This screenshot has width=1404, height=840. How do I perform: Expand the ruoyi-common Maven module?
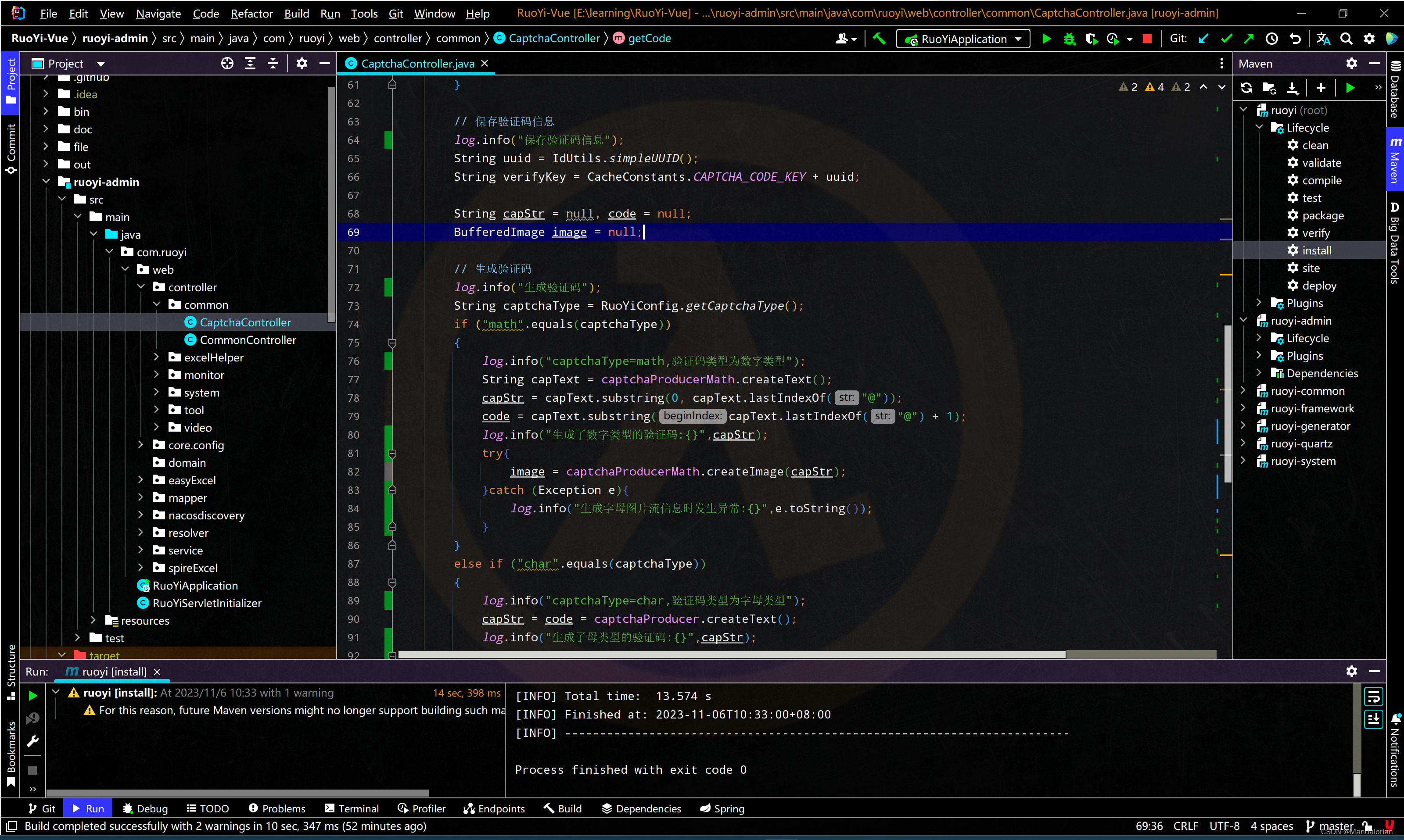click(x=1243, y=390)
